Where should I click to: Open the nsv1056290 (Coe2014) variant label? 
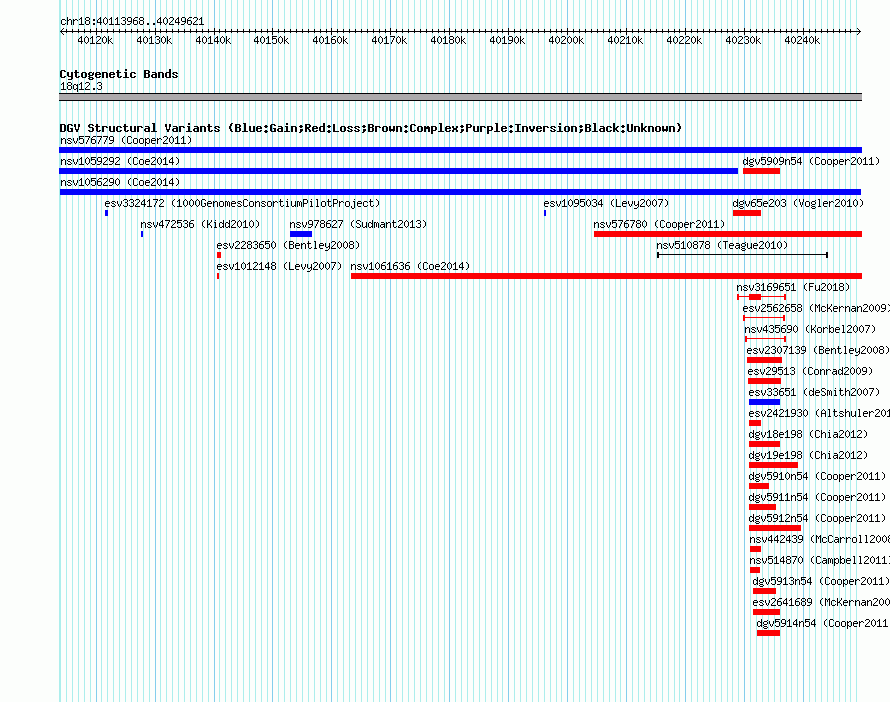tap(120, 182)
